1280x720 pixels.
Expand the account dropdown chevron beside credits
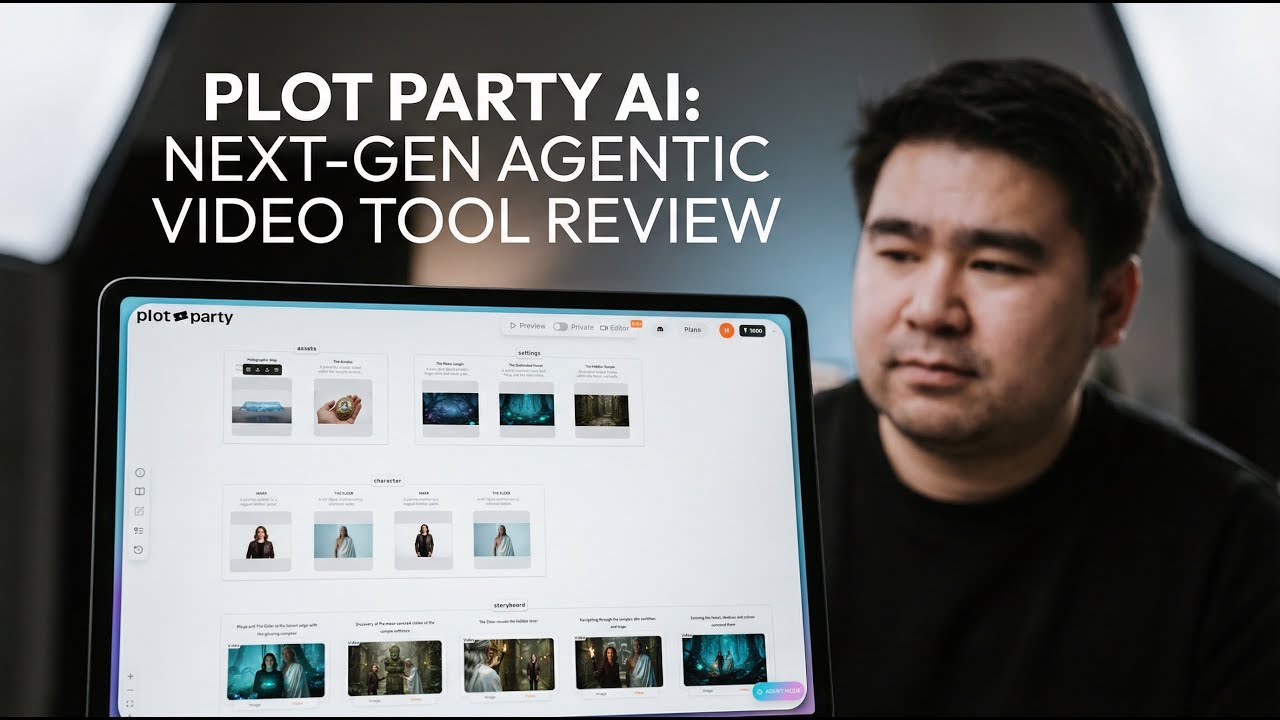773,331
